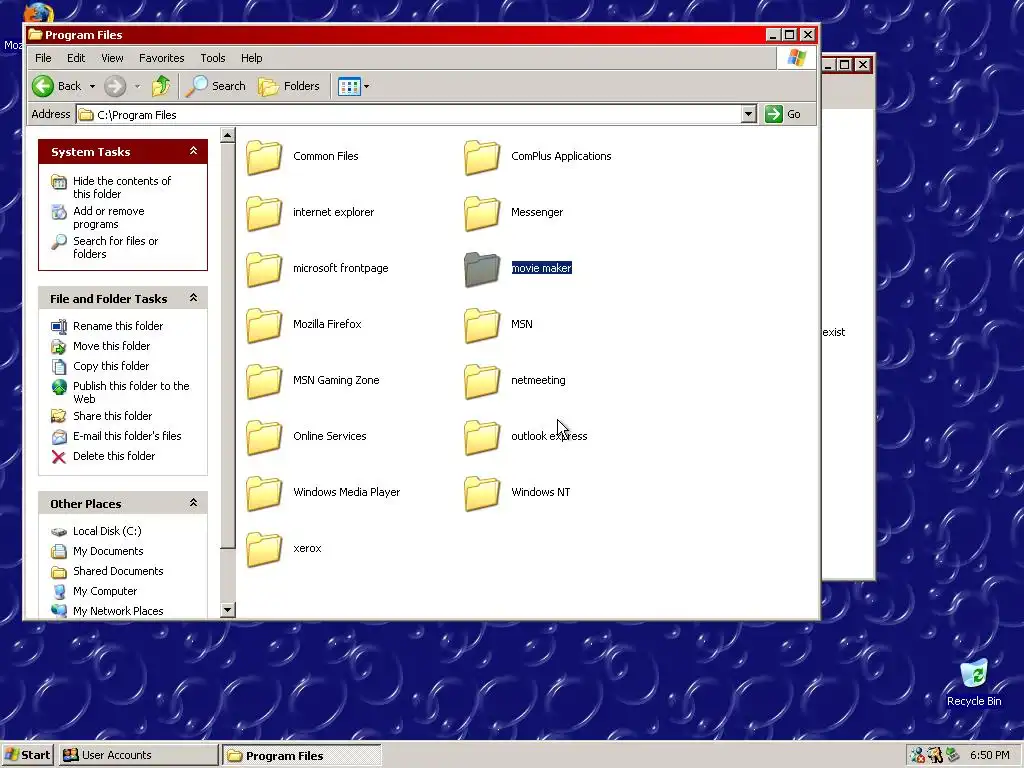
Task: Click the Up one level folder icon
Action: (161, 86)
